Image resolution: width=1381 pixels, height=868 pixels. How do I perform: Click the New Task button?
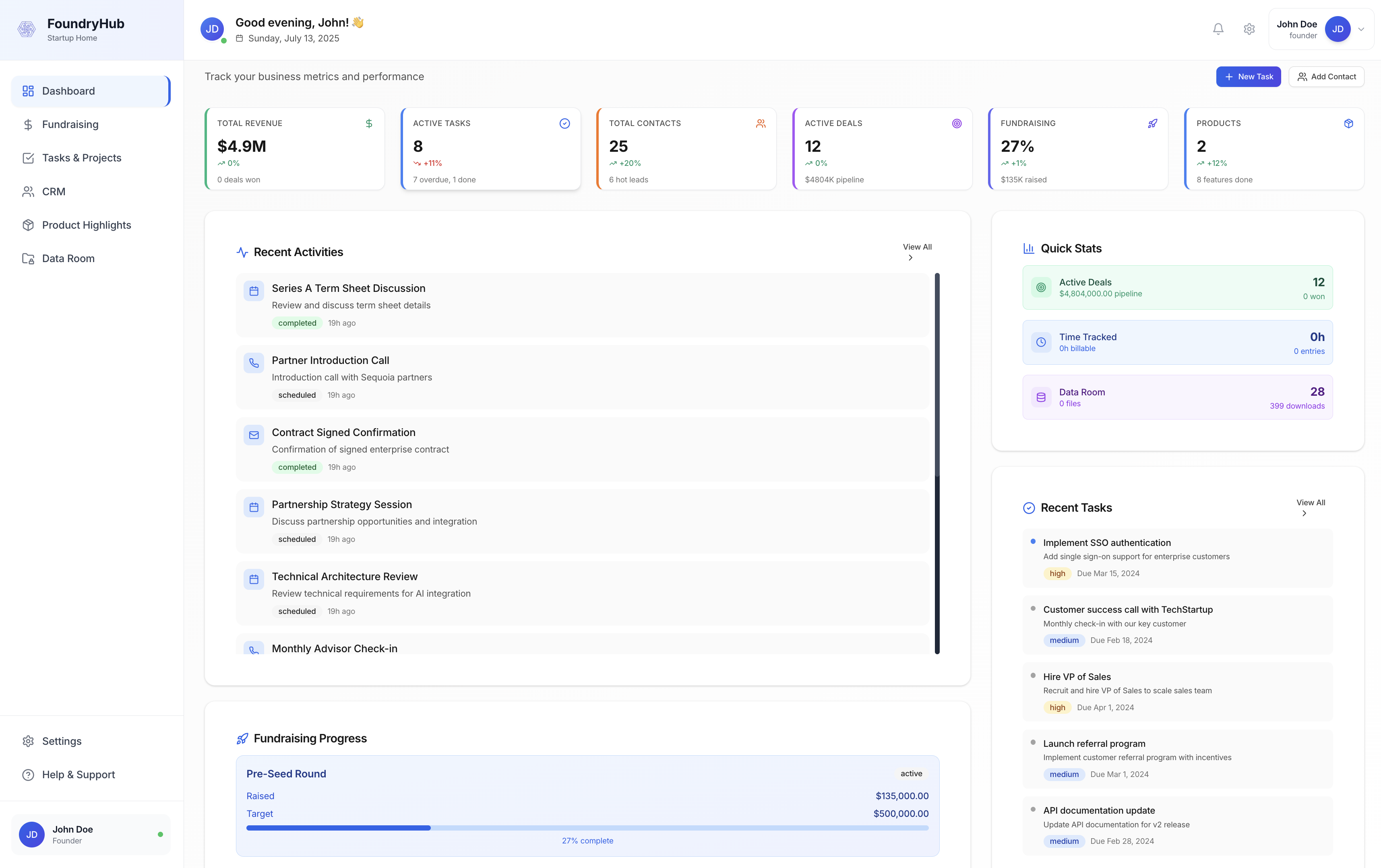1248,76
